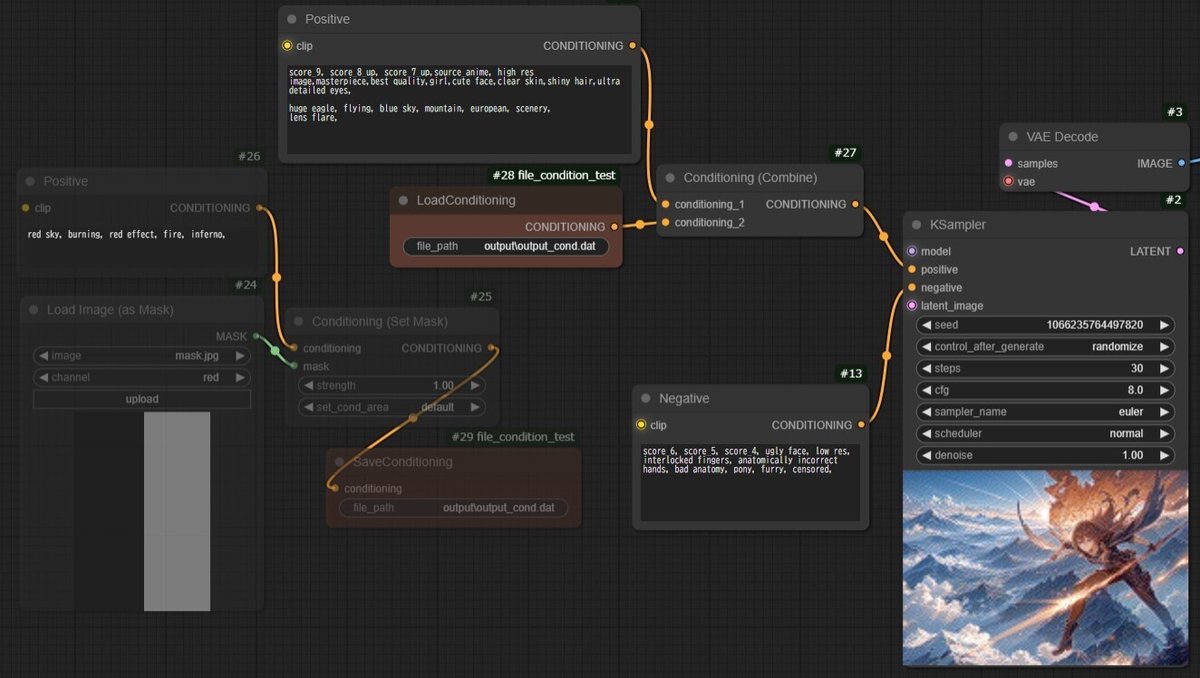
Task: Collapse the Positive prompt node
Action: (x=291, y=19)
